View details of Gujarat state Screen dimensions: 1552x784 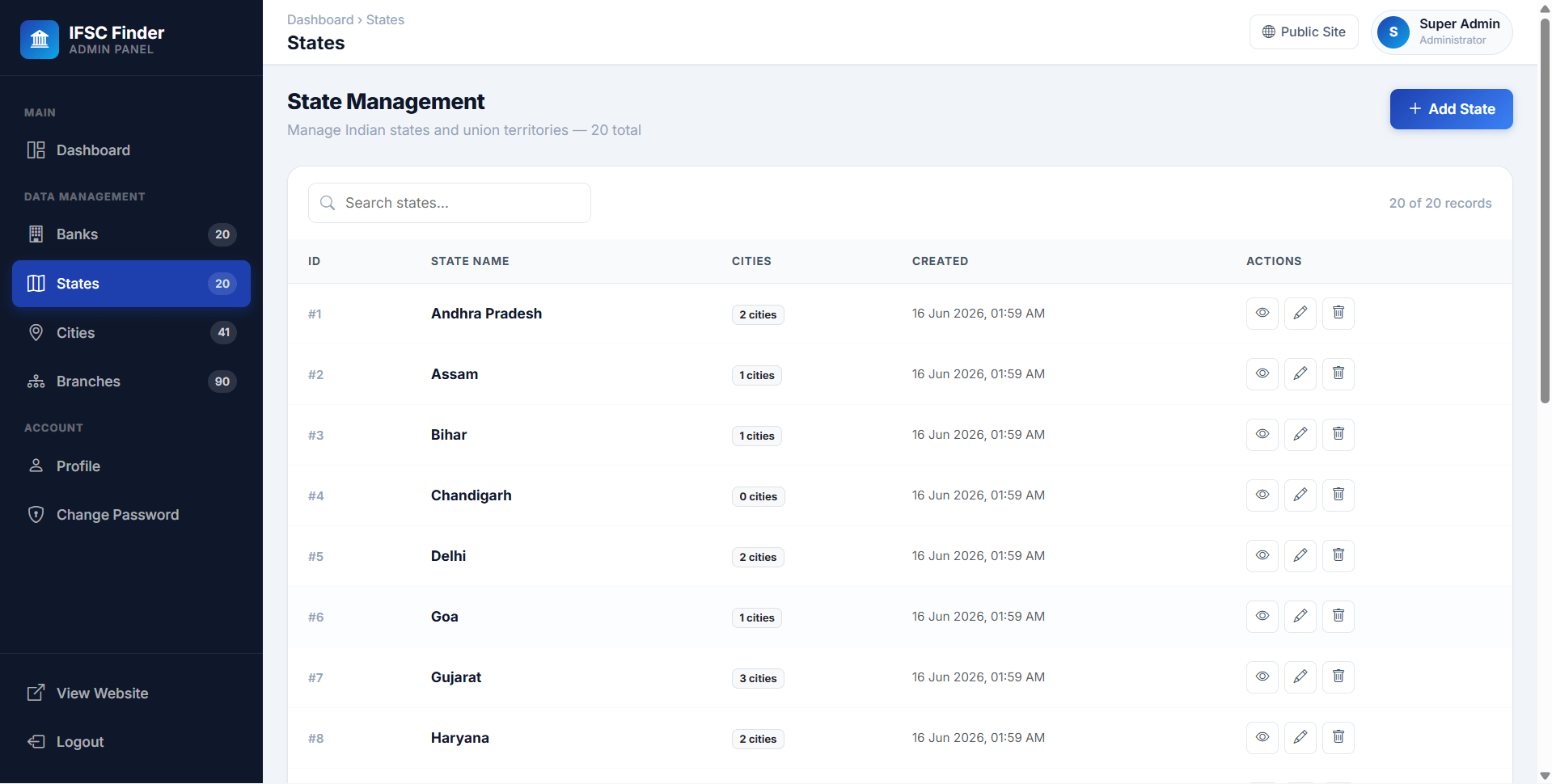pos(1262,677)
